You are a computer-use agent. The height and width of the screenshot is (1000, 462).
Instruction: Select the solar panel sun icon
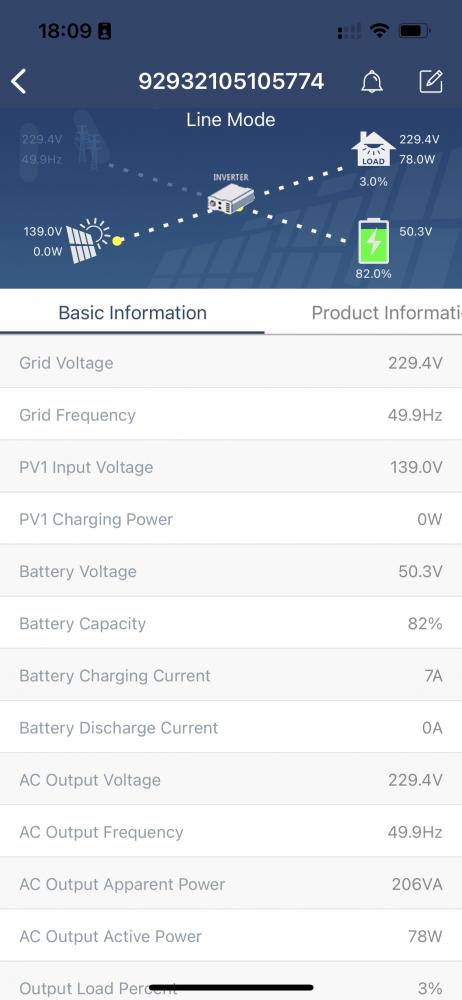click(89, 241)
